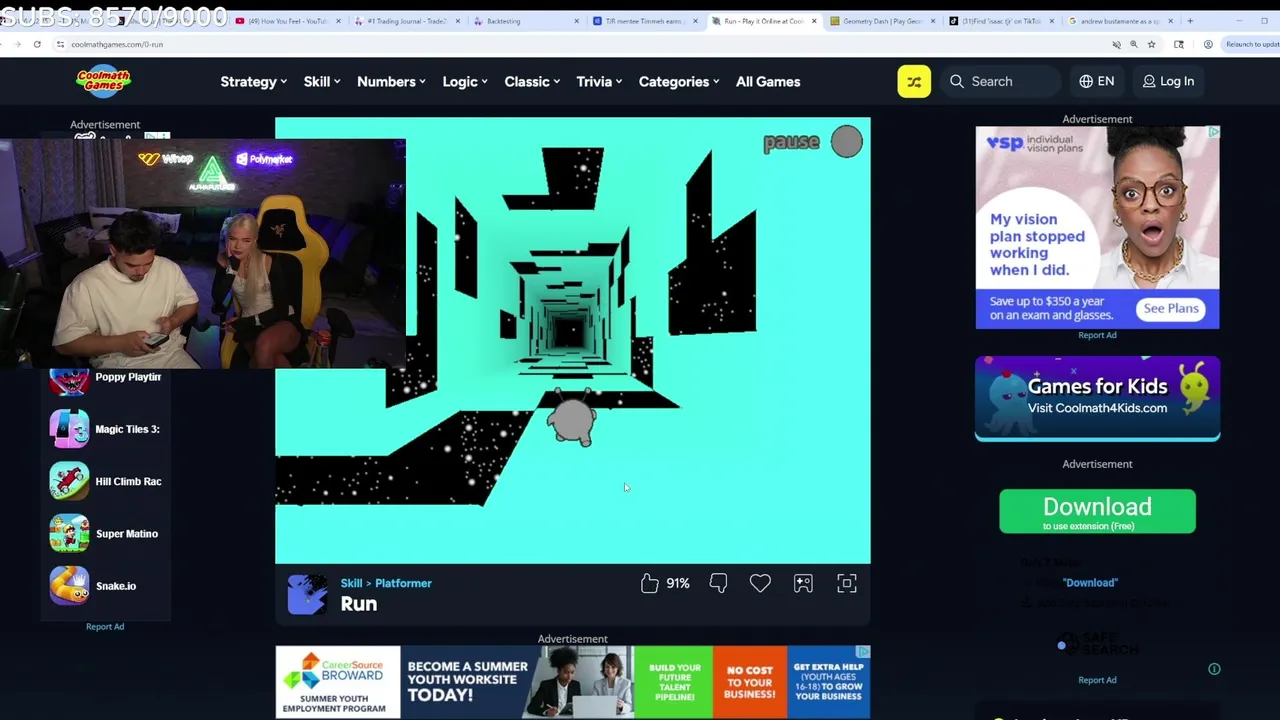Click Report Ad under left sidebar

click(x=105, y=626)
